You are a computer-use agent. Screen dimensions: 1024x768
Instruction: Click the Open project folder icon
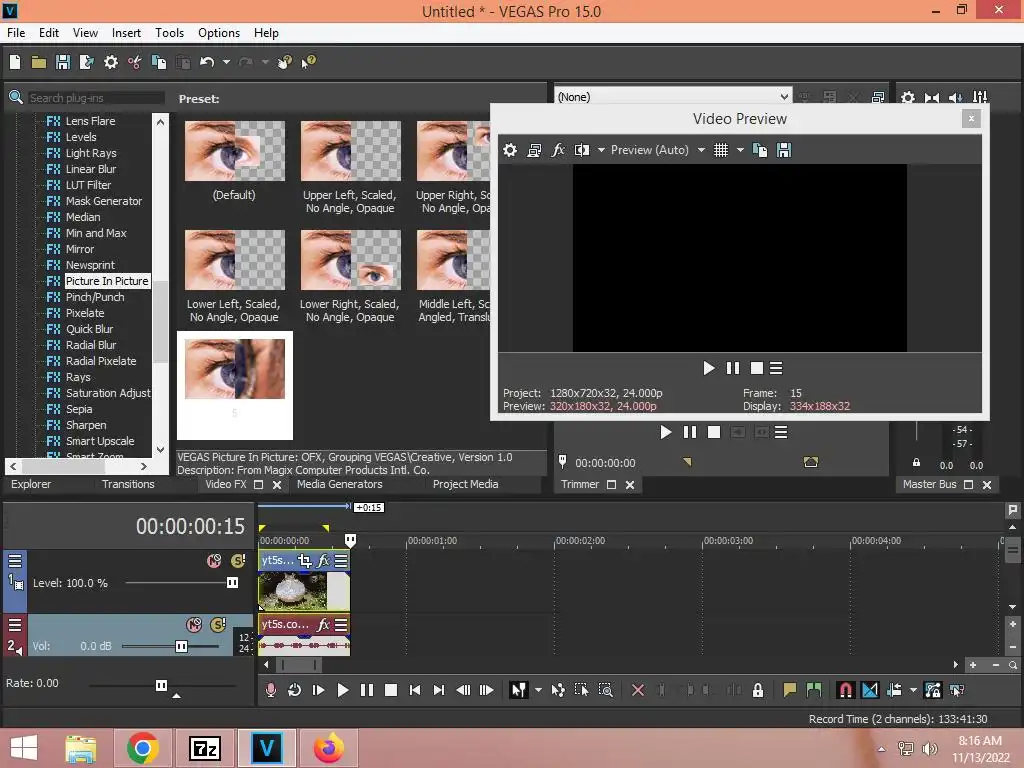pyautogui.click(x=39, y=62)
